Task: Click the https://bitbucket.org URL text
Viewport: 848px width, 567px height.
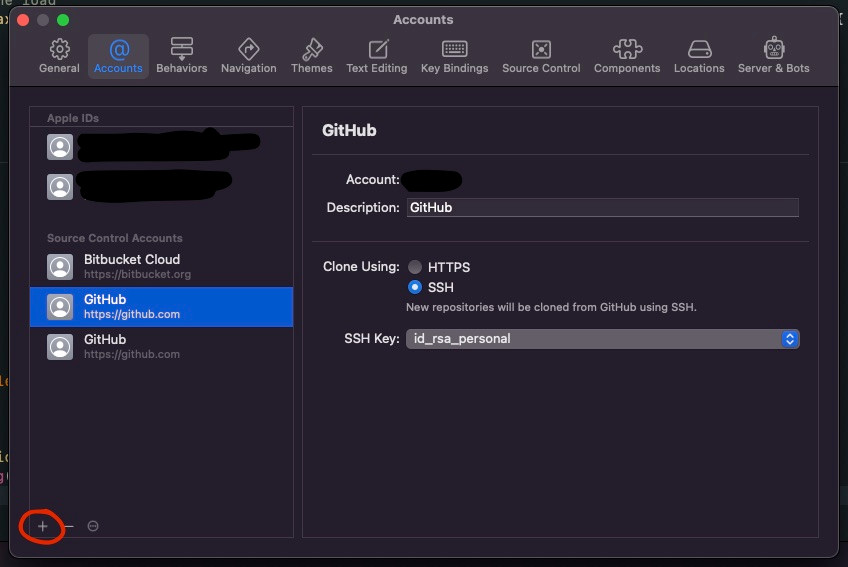Action: [137, 274]
